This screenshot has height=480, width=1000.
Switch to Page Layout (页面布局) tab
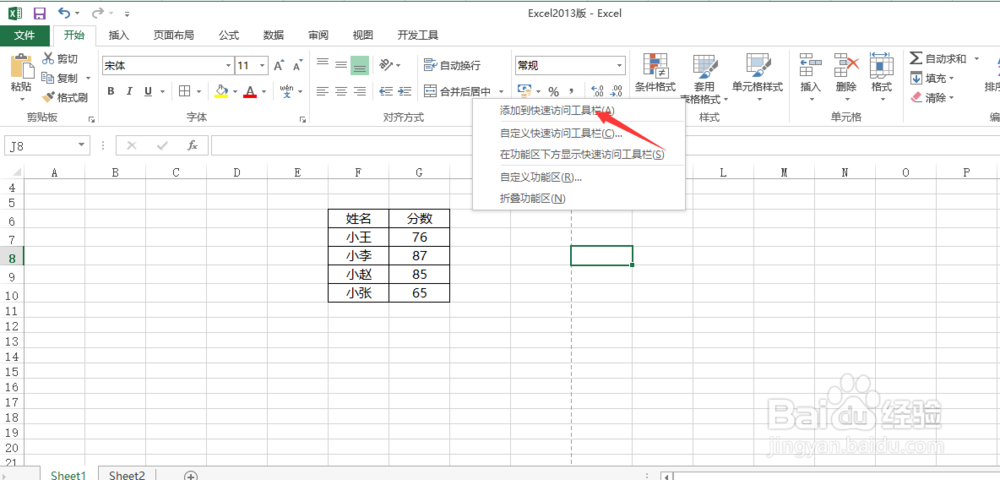(x=173, y=35)
